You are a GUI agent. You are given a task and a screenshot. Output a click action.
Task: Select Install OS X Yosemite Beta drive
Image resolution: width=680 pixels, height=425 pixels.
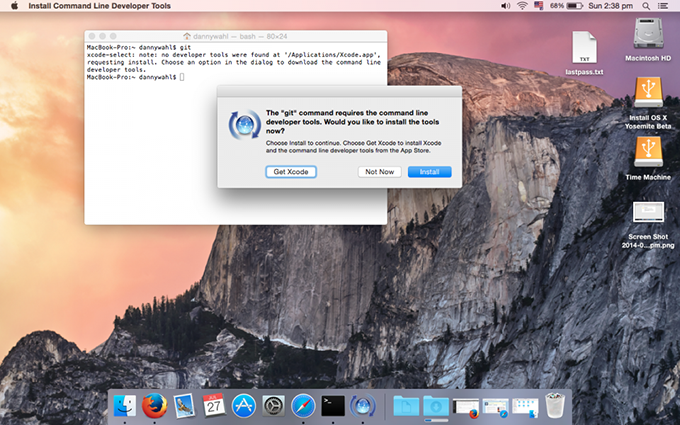pos(648,103)
